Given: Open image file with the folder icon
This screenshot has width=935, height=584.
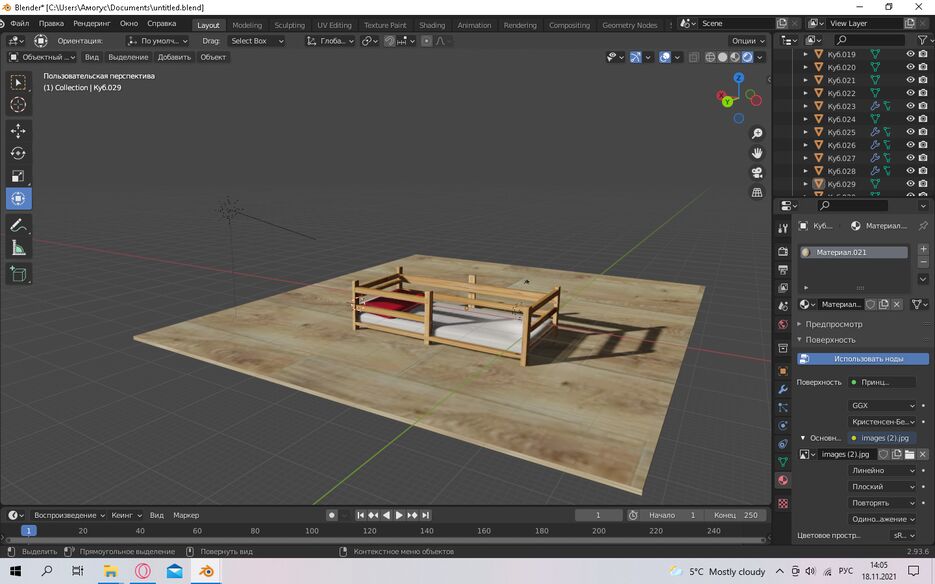Looking at the screenshot, I should [x=909, y=455].
